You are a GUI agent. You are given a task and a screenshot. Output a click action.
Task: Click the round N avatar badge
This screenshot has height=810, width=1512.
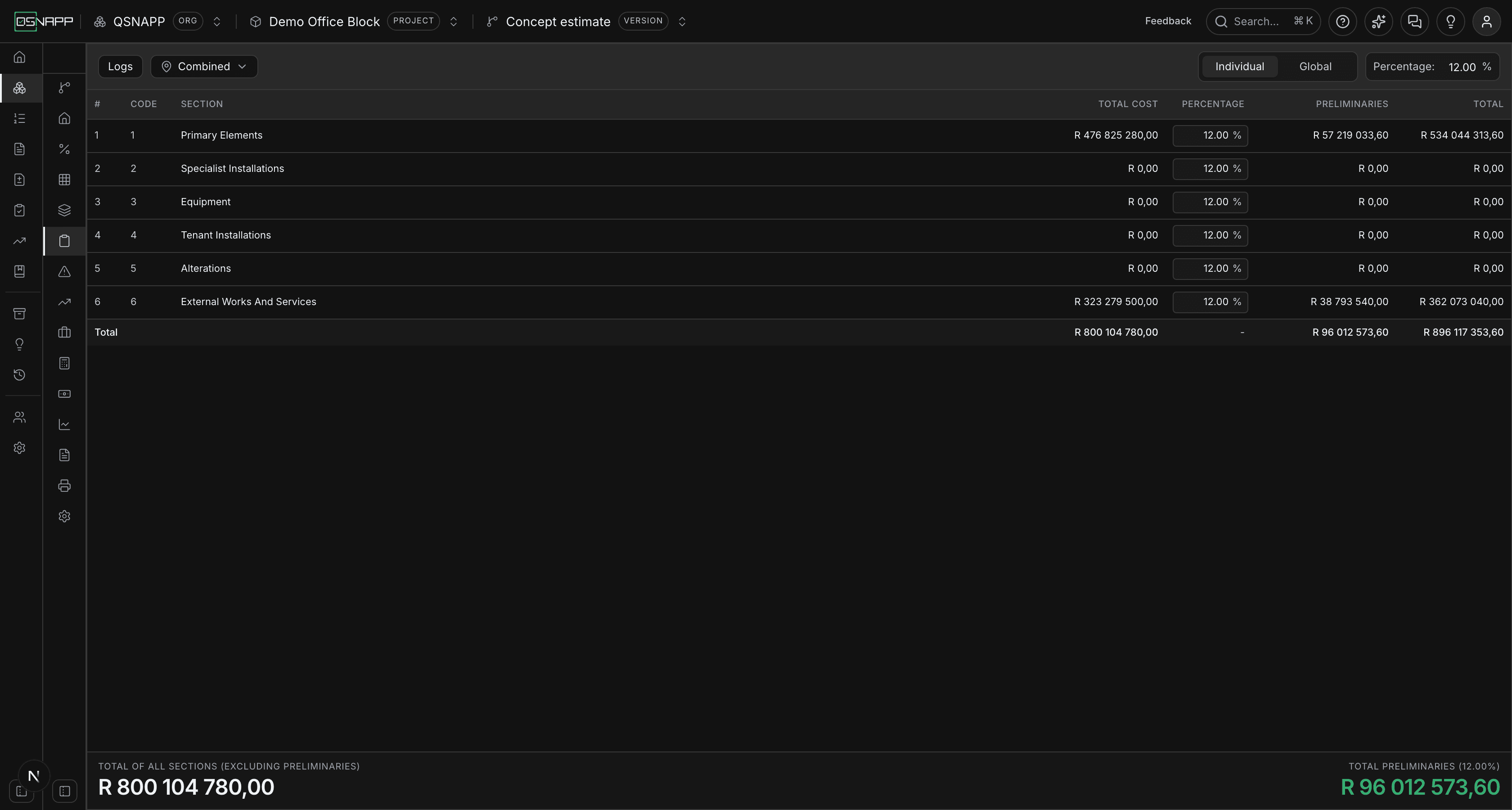(33, 777)
